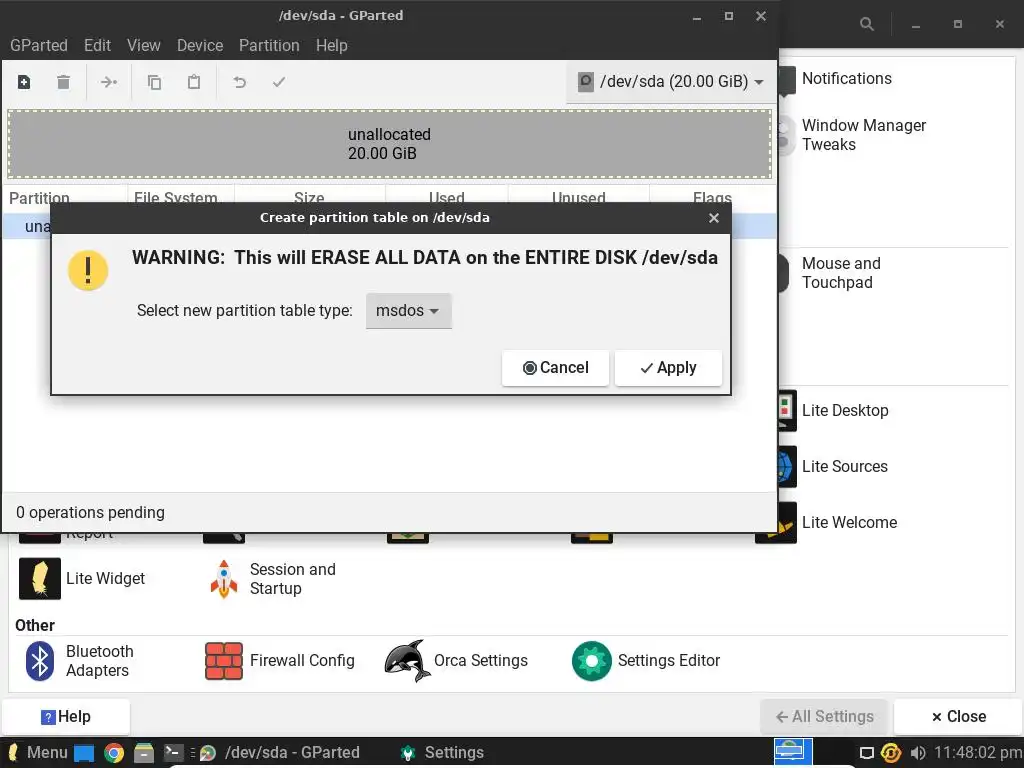This screenshot has height=768, width=1024.
Task: Open Lite Welcome in Settings window
Action: 849,522
